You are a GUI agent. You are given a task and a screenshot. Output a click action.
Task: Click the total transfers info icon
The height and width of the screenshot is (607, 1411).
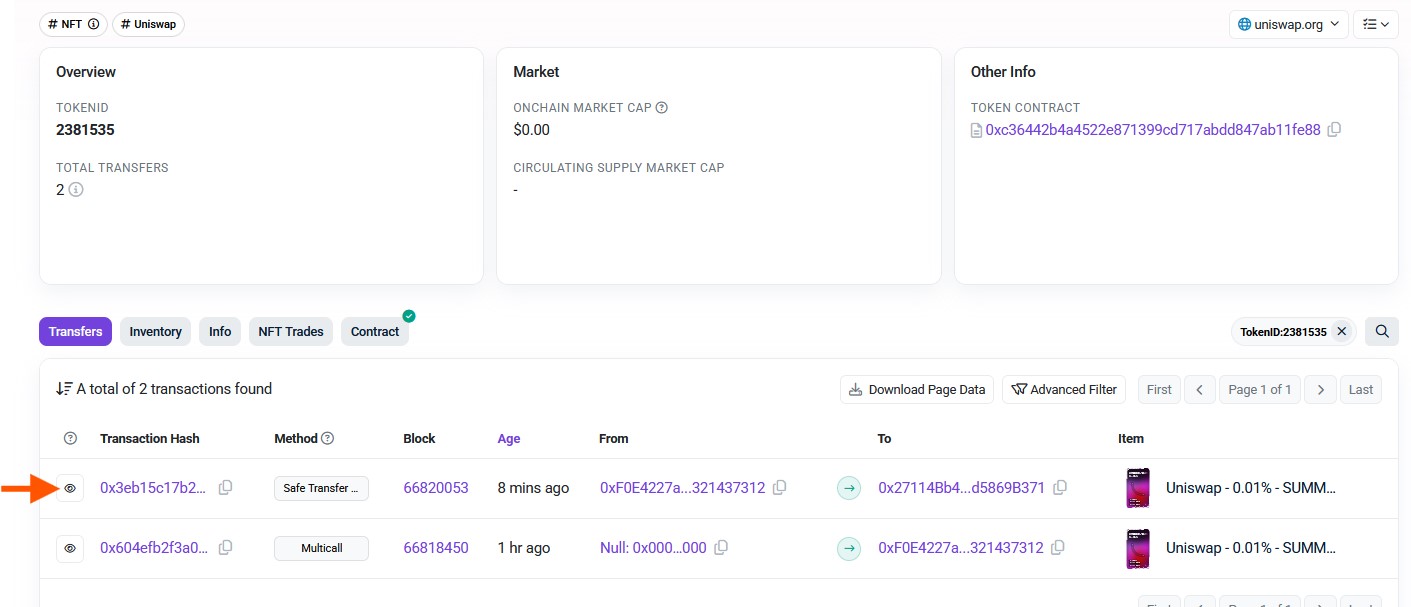coord(76,189)
